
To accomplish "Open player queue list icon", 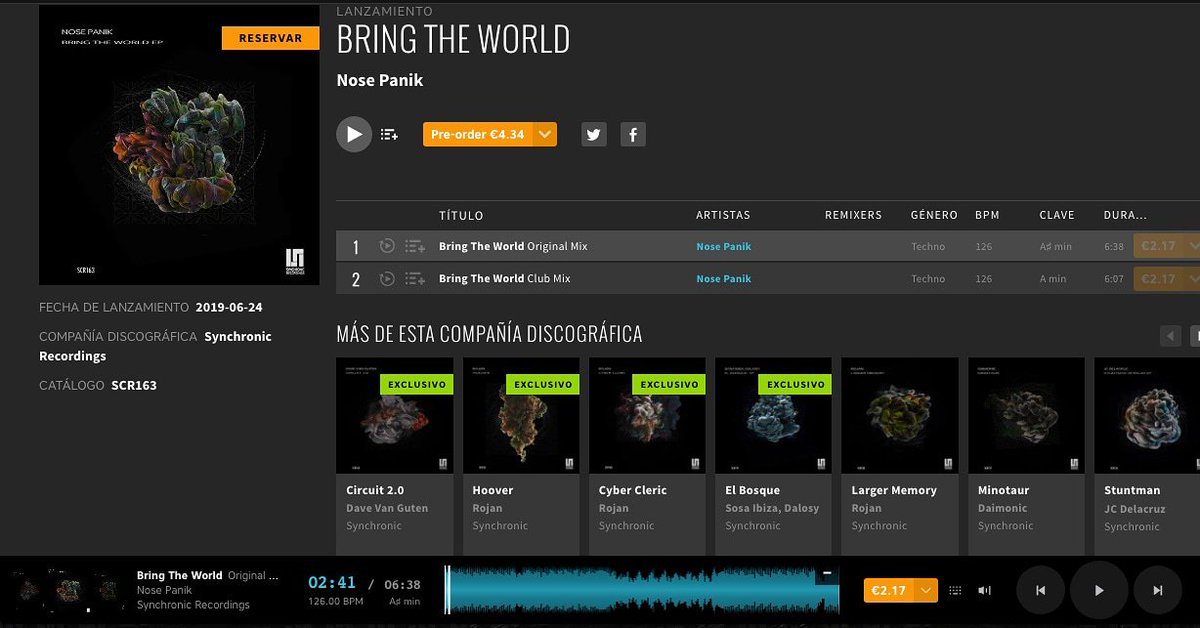I will (x=955, y=591).
